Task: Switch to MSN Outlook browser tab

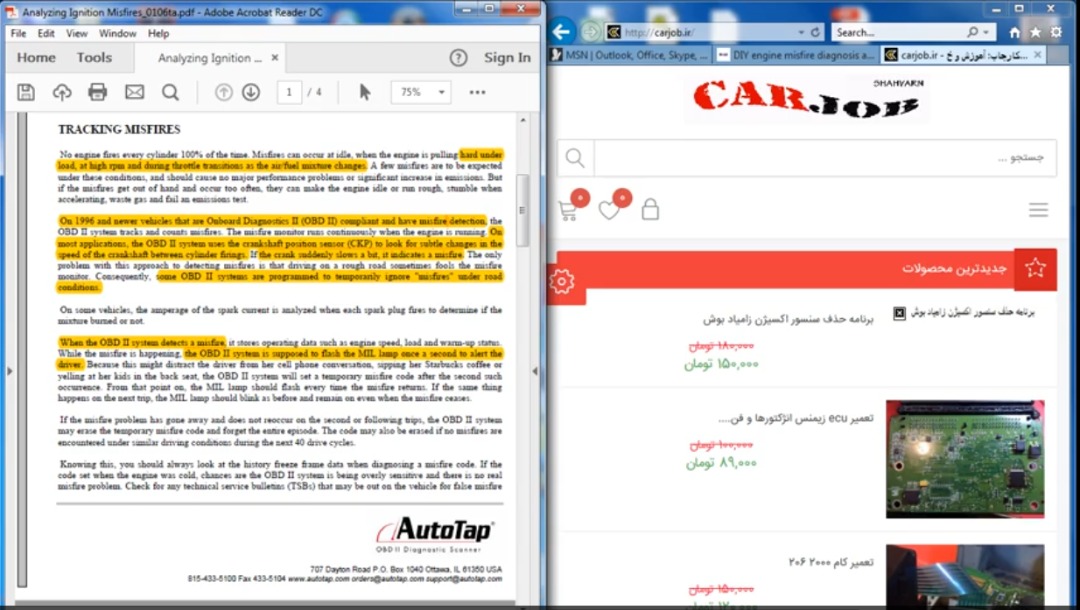Action: tap(630, 55)
